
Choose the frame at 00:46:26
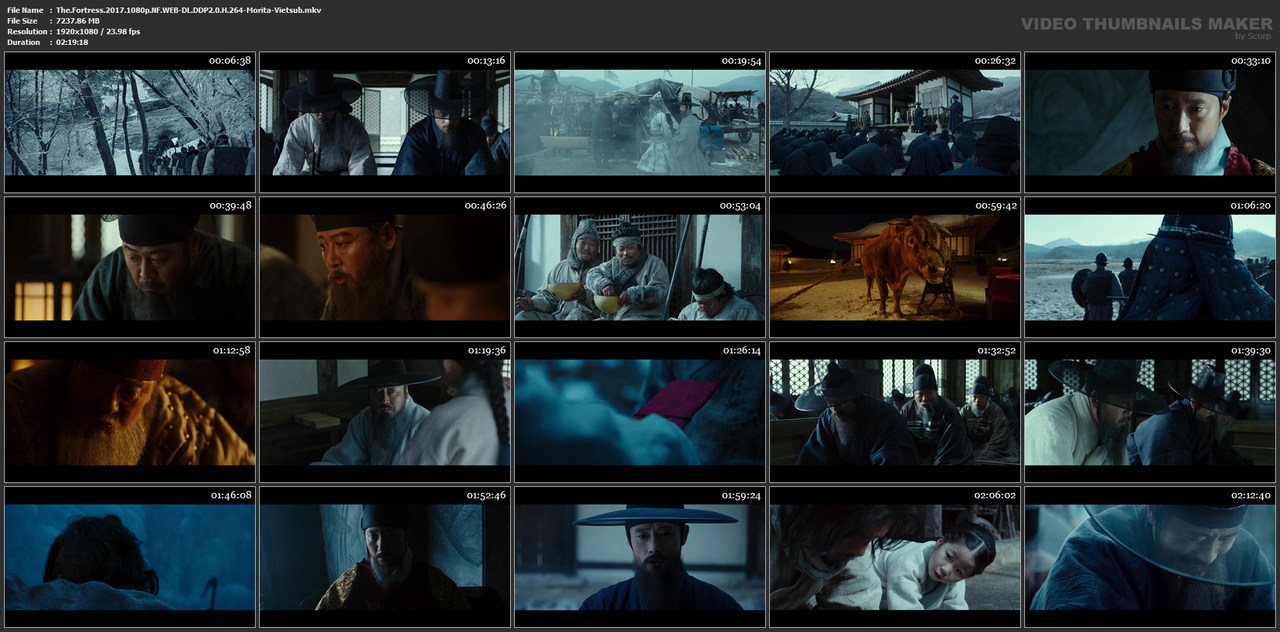(x=385, y=267)
